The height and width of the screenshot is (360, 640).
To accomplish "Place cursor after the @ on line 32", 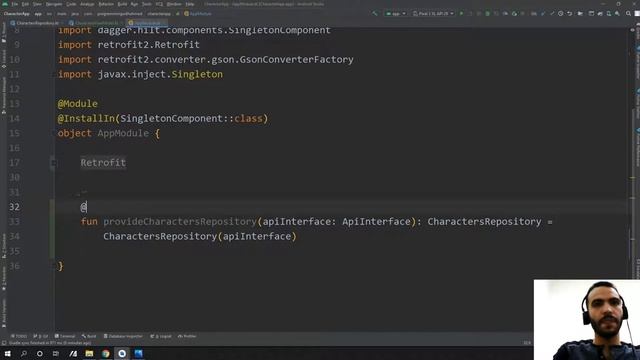I will (87, 207).
